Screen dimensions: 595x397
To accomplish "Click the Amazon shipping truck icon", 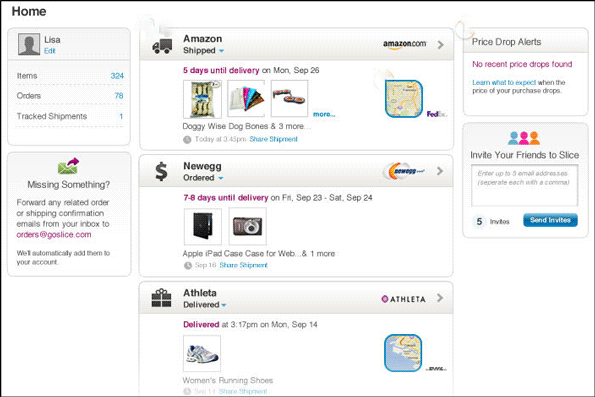I will 162,46.
